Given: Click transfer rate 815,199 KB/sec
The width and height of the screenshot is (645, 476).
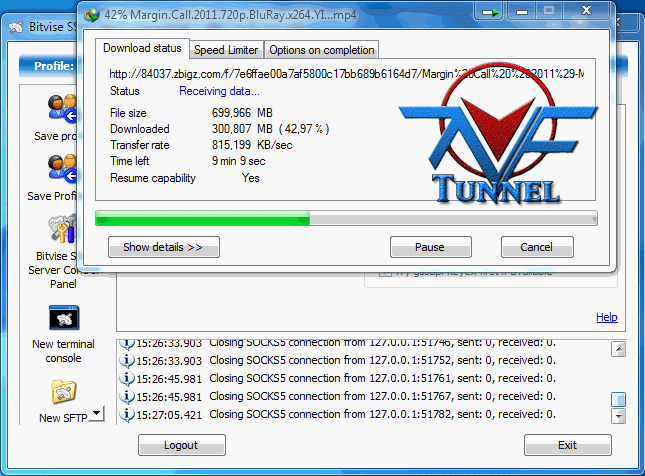Looking at the screenshot, I should click(252, 145).
